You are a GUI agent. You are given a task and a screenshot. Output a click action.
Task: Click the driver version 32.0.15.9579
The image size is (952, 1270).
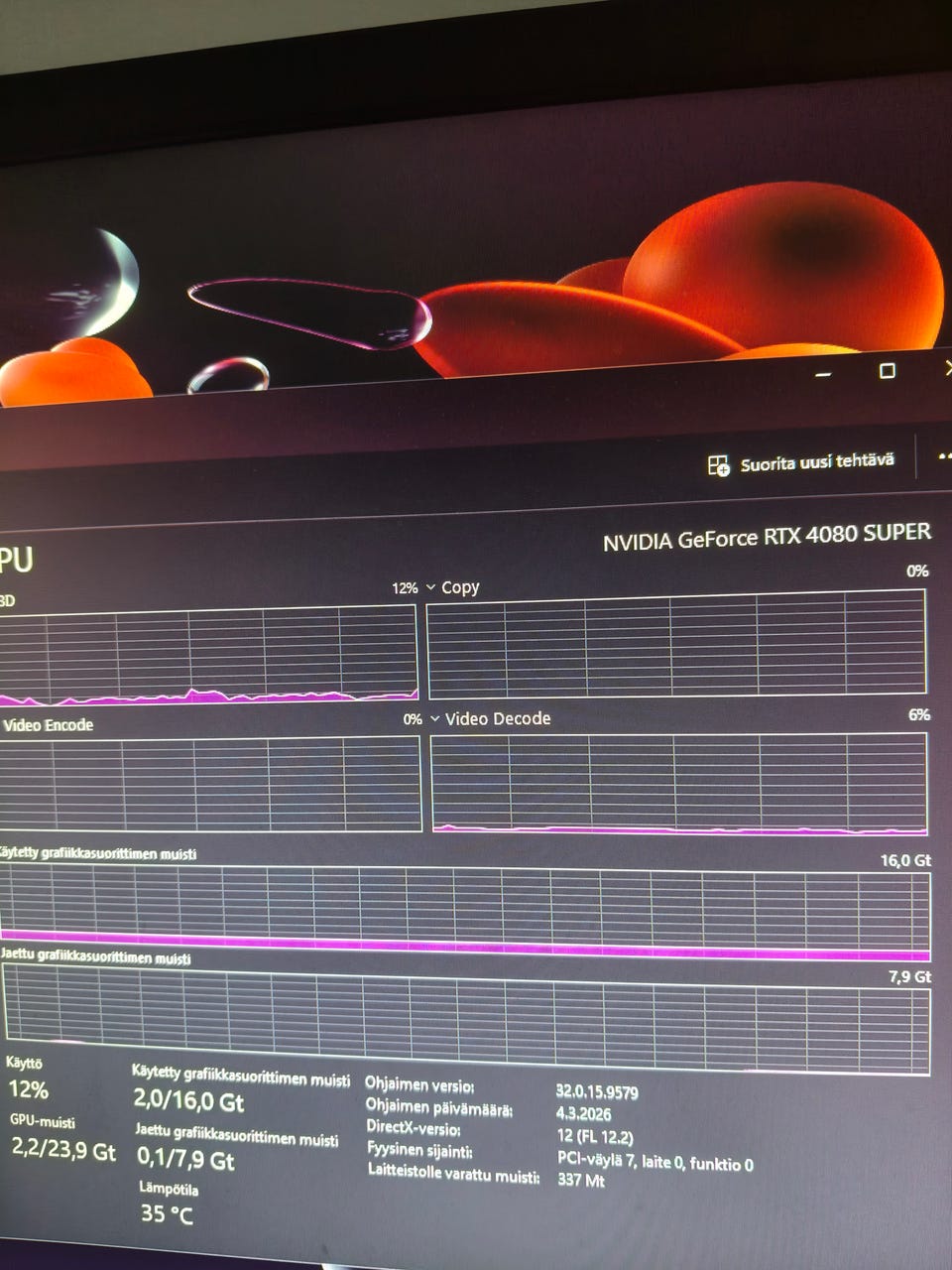597,1091
